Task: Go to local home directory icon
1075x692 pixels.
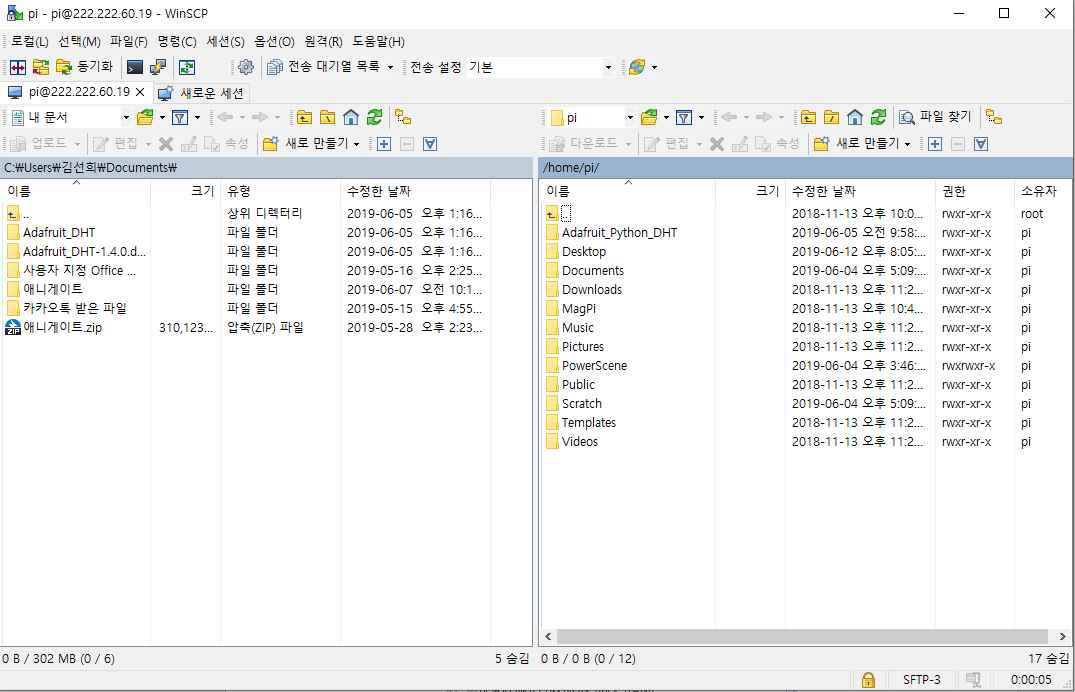Action: click(x=351, y=117)
